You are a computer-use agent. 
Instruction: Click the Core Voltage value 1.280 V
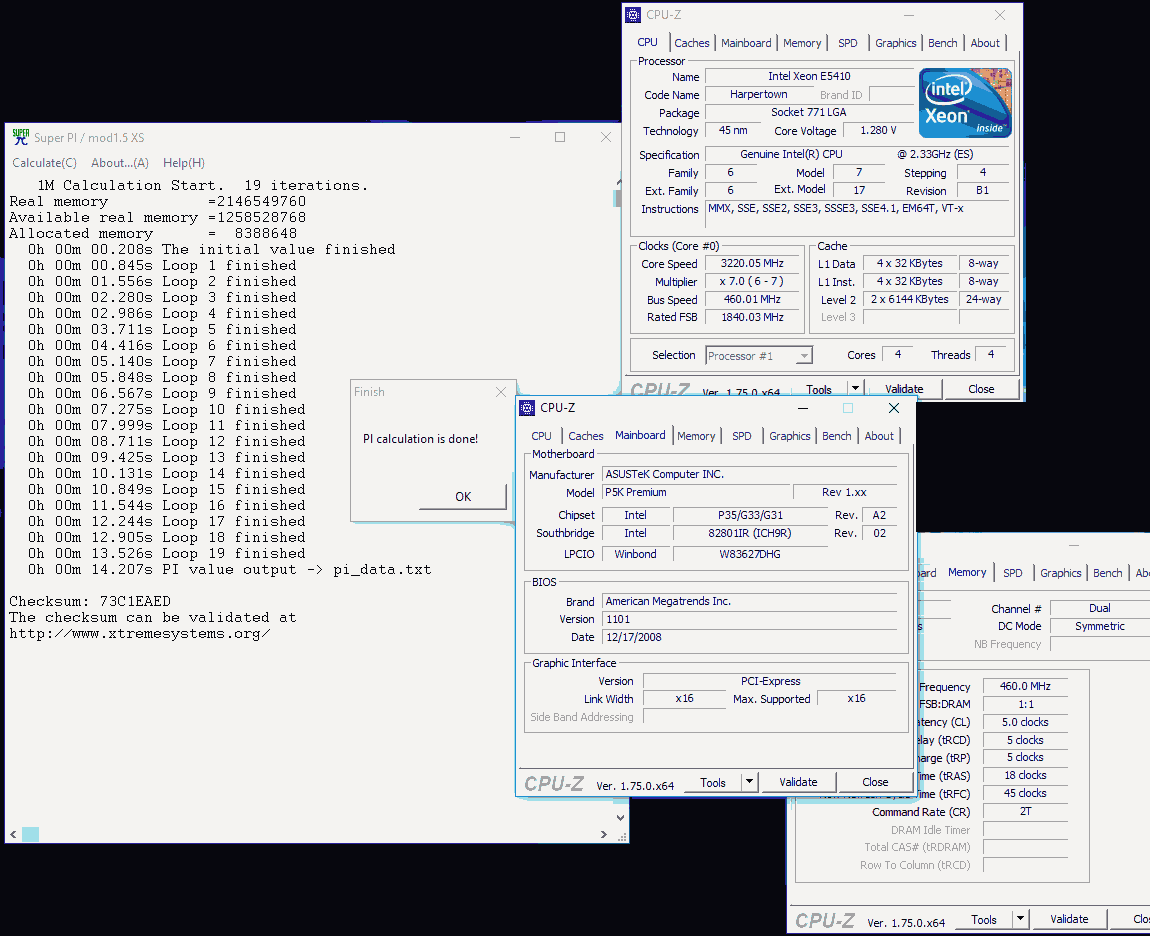(878, 131)
